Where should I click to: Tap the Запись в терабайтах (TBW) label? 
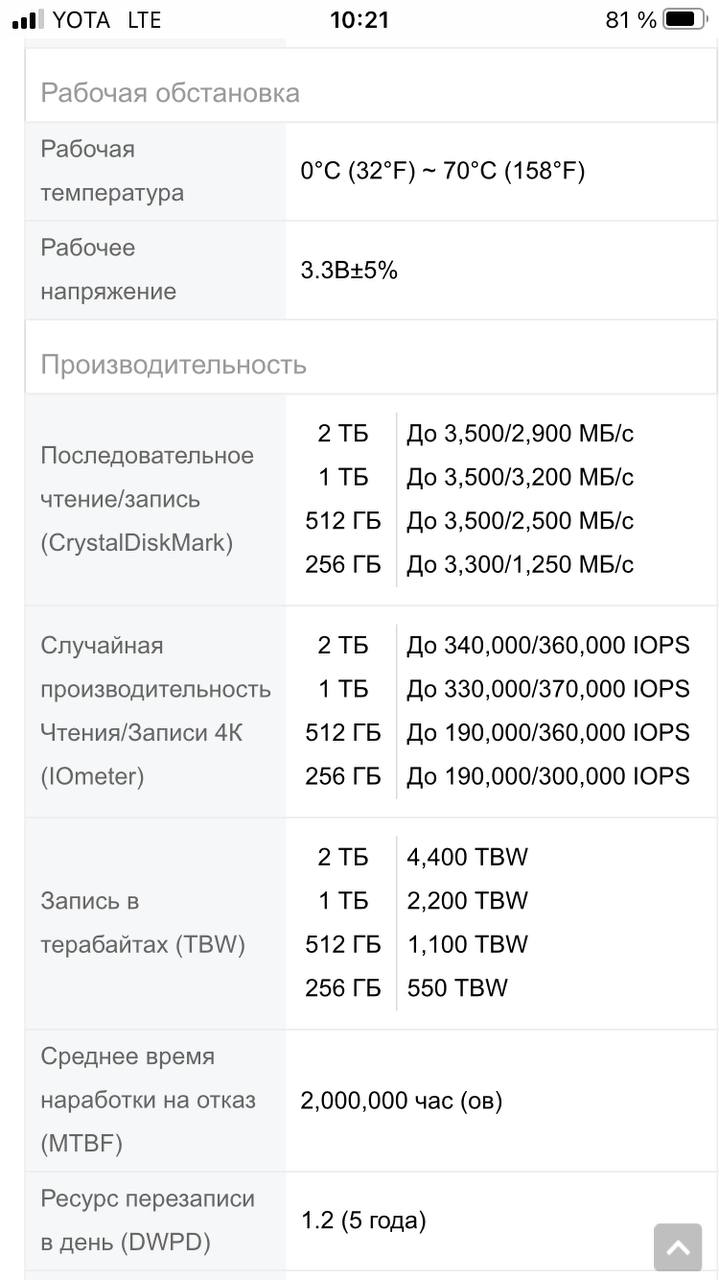142,923
